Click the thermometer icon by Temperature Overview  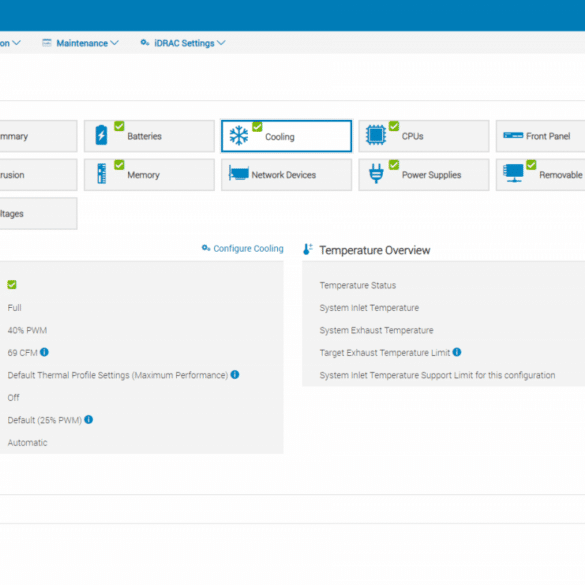pos(308,249)
